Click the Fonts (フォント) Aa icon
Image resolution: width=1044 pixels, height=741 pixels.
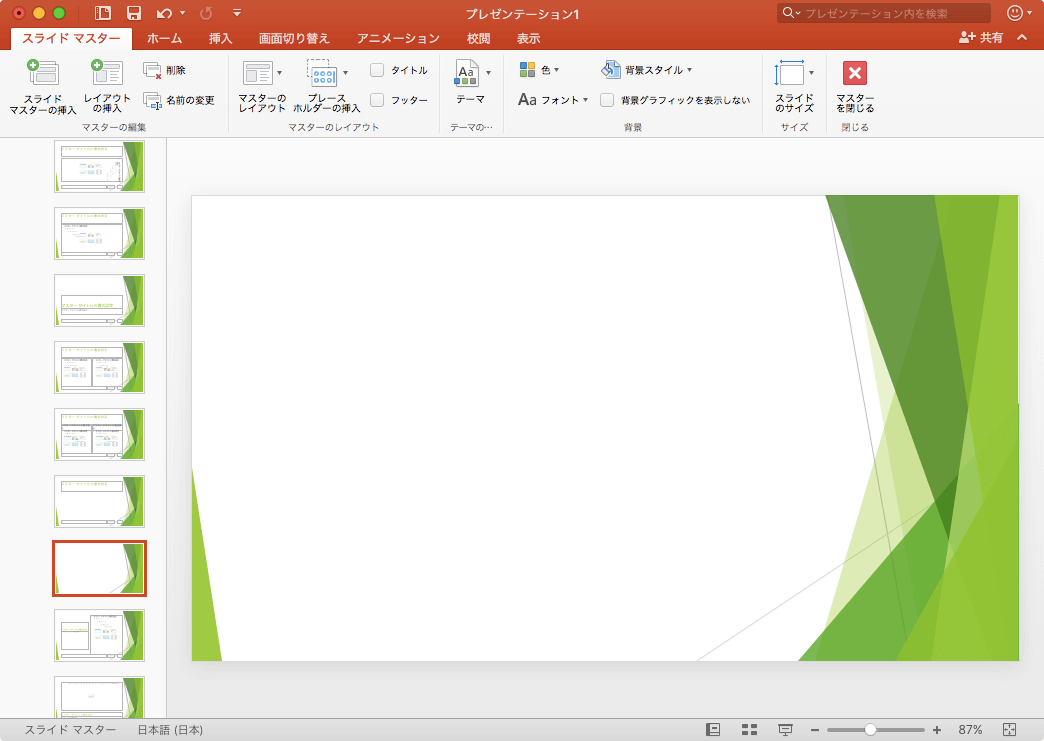[527, 100]
